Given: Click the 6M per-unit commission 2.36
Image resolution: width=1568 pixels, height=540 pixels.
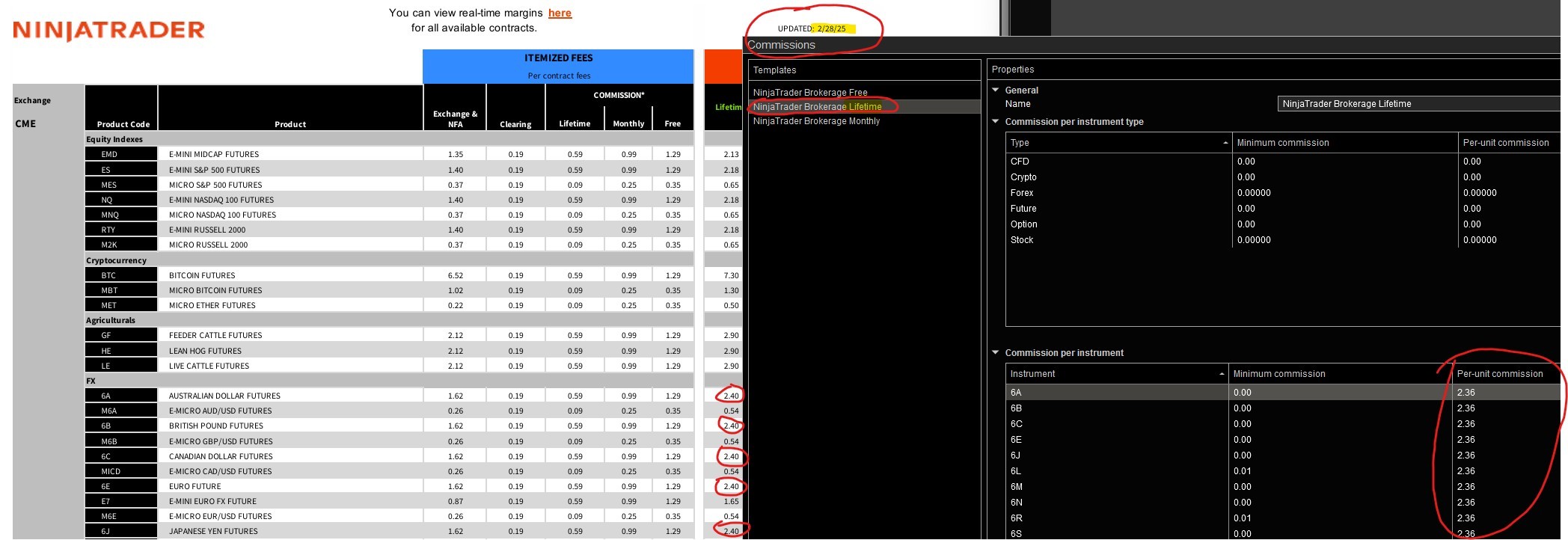Looking at the screenshot, I should coord(1466,486).
